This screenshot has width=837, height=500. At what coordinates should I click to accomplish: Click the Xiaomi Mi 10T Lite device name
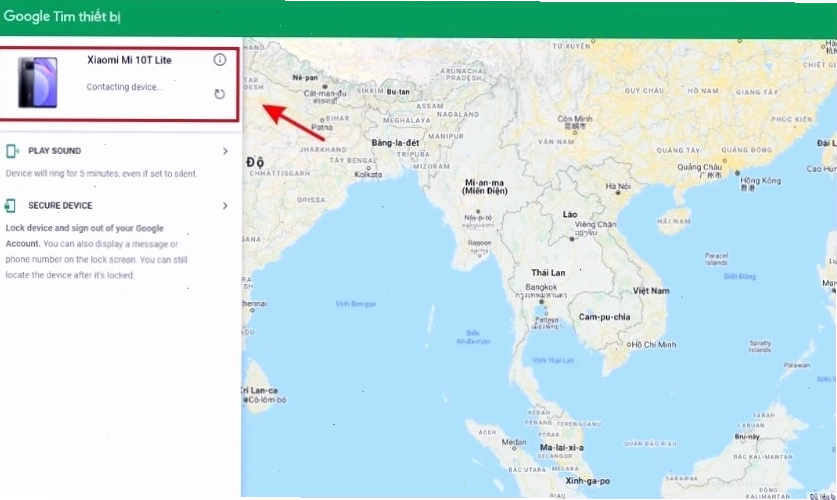(x=129, y=60)
